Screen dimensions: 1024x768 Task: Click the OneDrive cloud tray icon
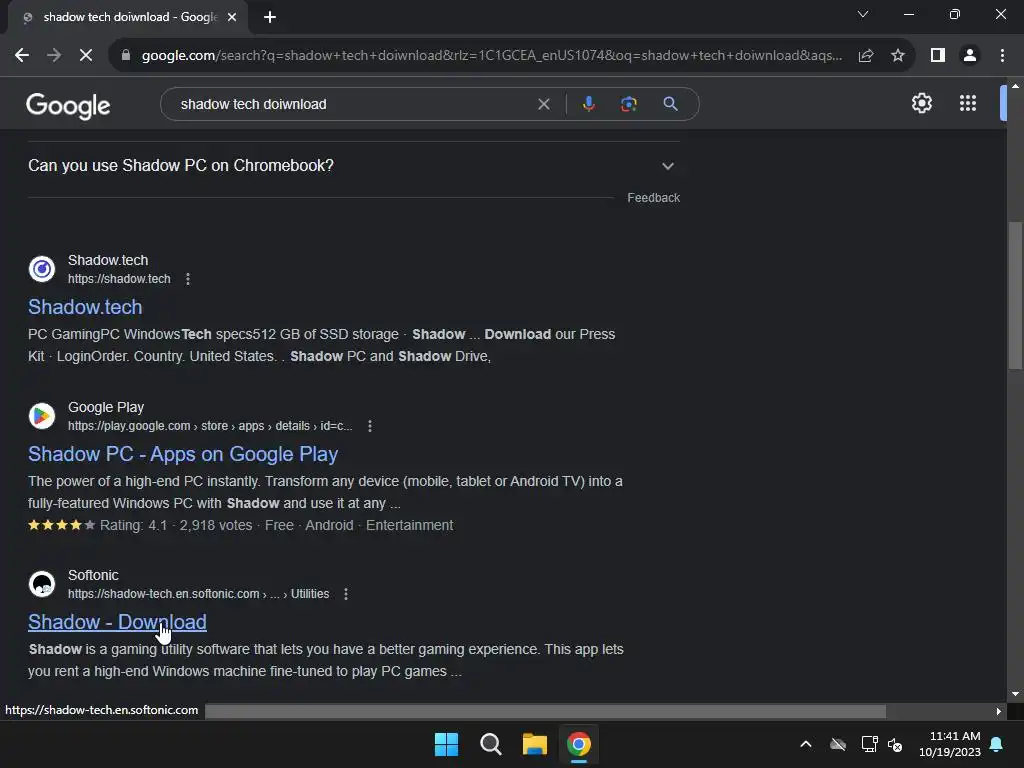coord(838,744)
